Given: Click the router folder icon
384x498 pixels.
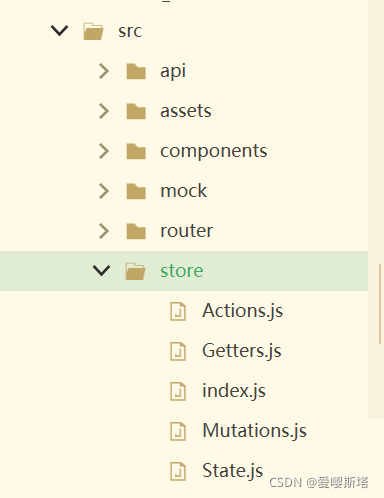Looking at the screenshot, I should pyautogui.click(x=136, y=231).
